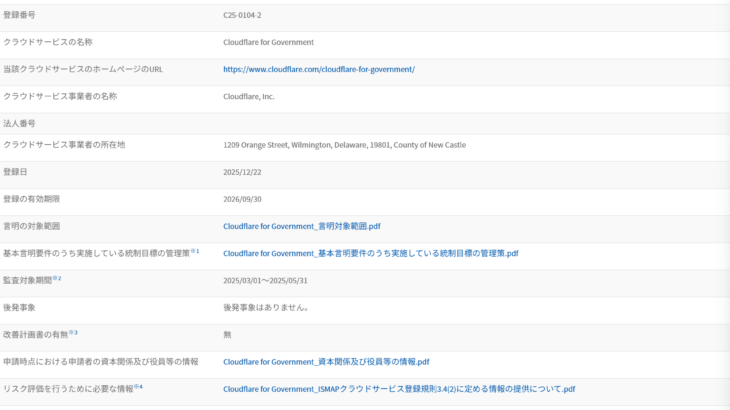Viewport: 730px width, 410px height.
Task: Select service name Cloudflare for Government
Action: pyautogui.click(x=268, y=42)
